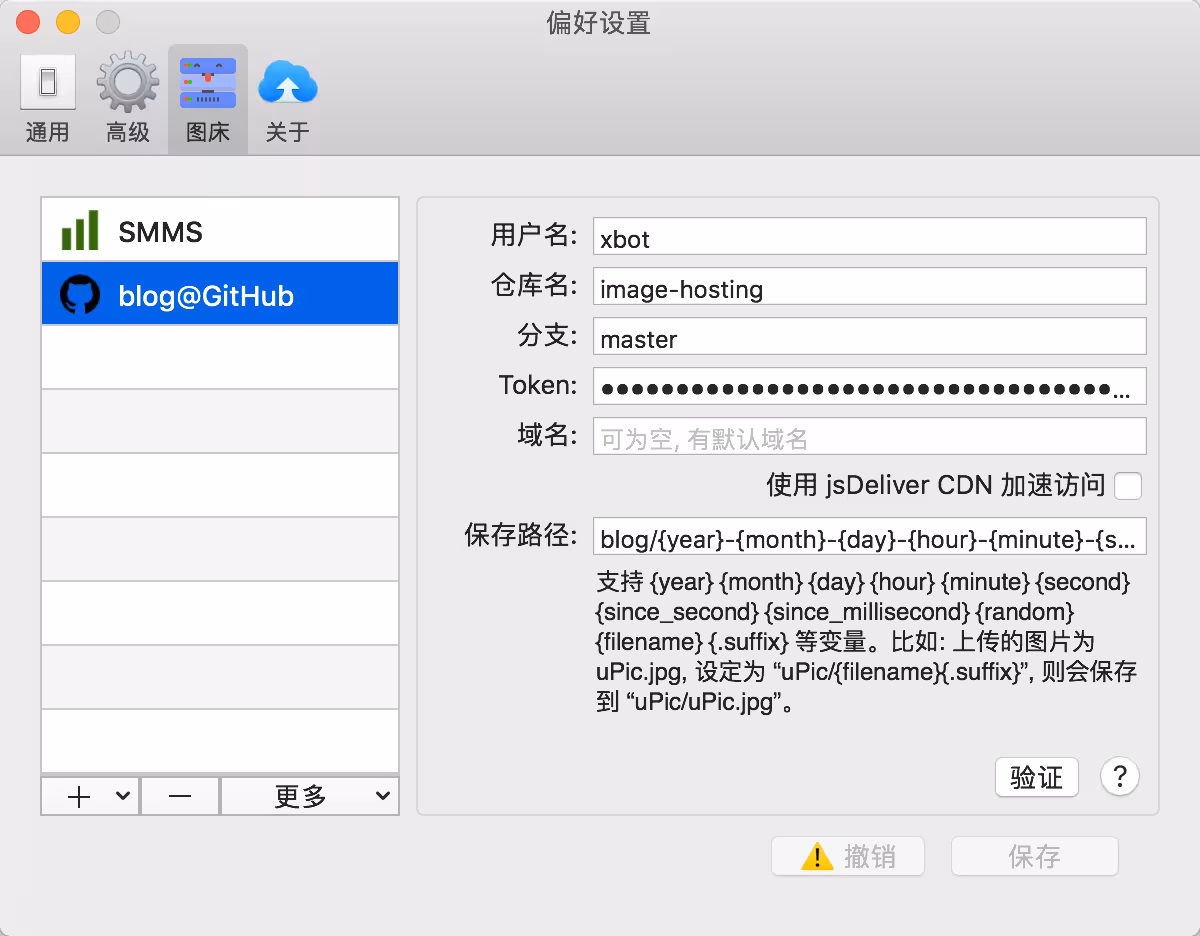Click the 保存 save button
Image resolution: width=1200 pixels, height=936 pixels.
pyautogui.click(x=1034, y=857)
